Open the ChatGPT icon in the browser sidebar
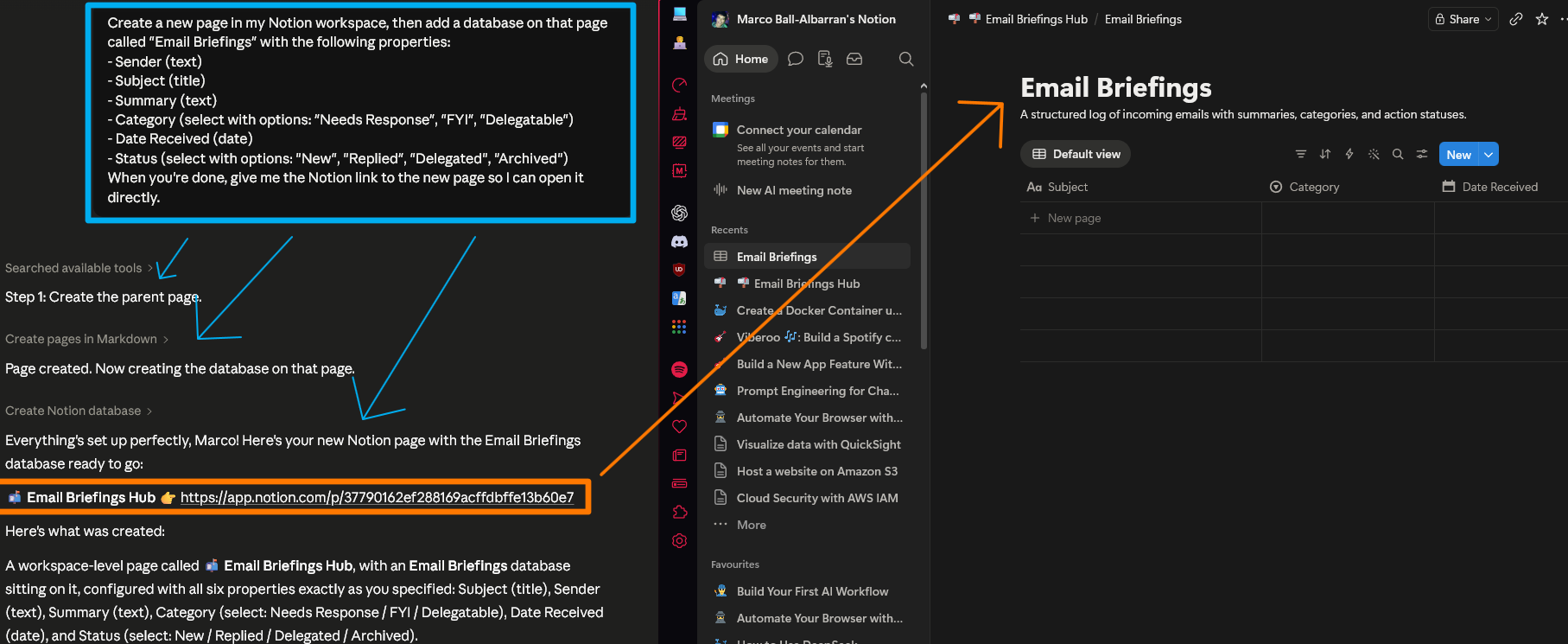Viewport: 1568px width, 644px height. [680, 213]
